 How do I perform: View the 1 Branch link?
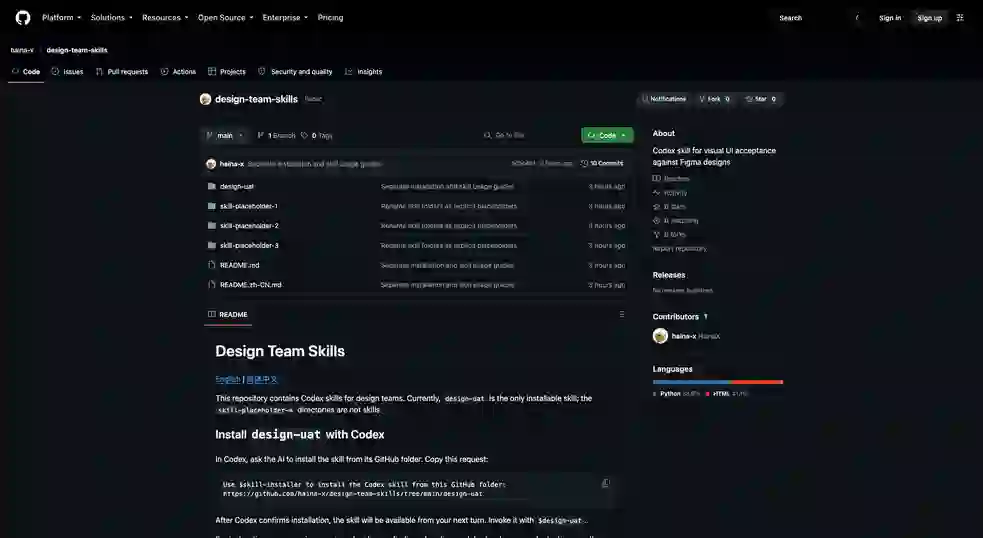point(276,135)
